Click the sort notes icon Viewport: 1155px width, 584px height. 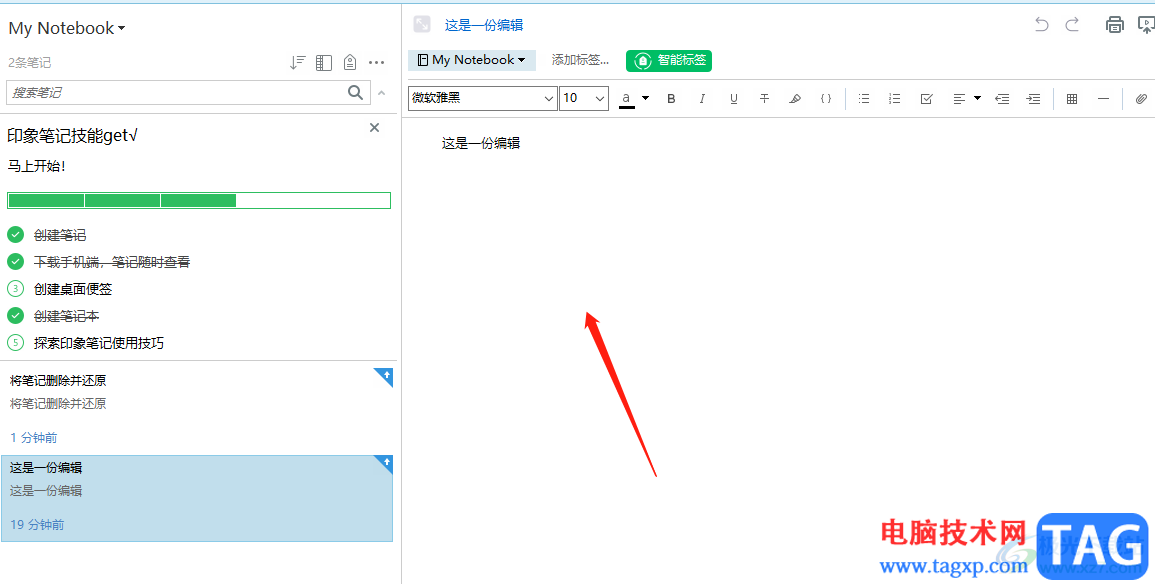pyautogui.click(x=297, y=63)
